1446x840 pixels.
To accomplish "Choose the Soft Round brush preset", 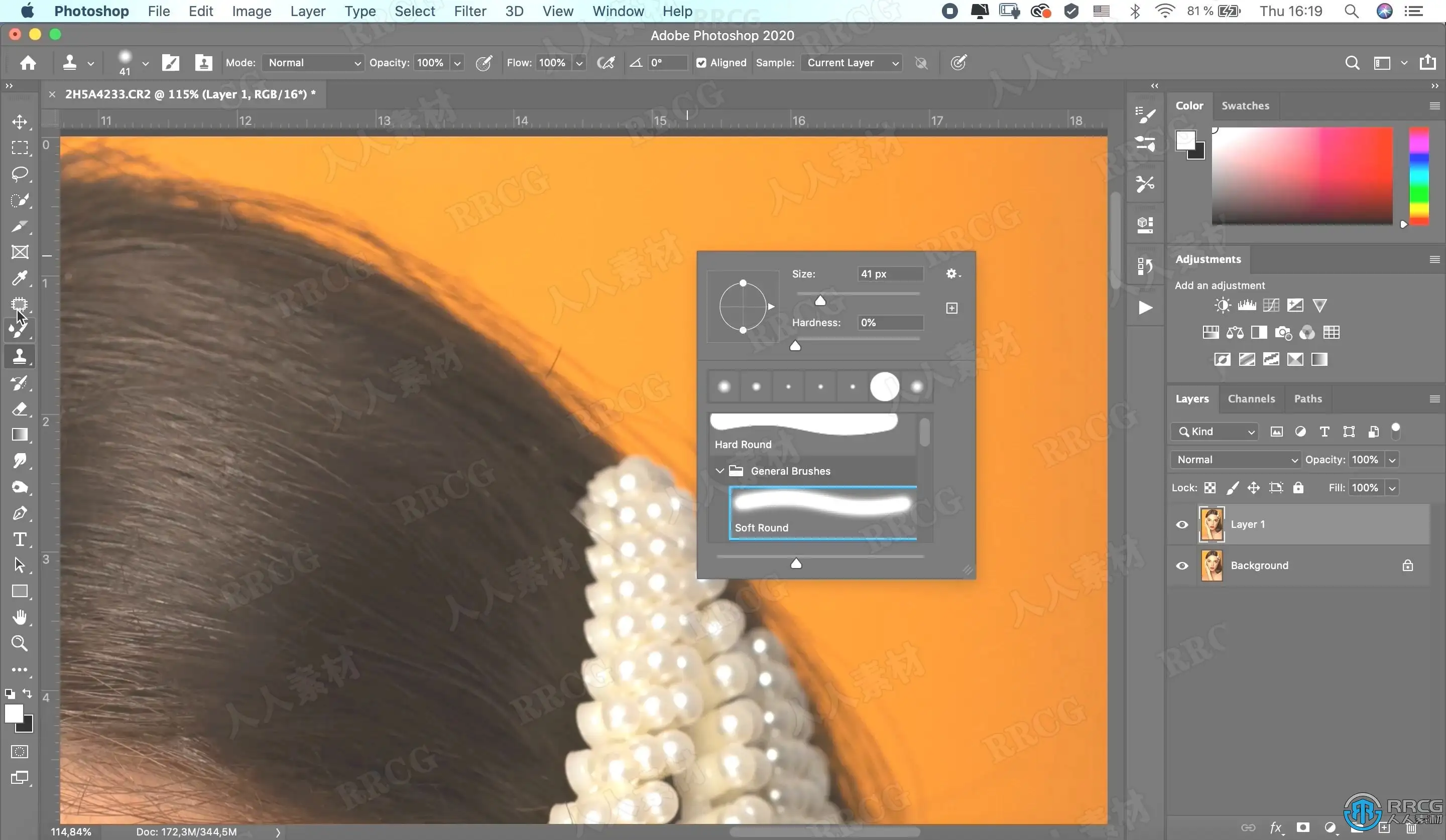I will (822, 513).
